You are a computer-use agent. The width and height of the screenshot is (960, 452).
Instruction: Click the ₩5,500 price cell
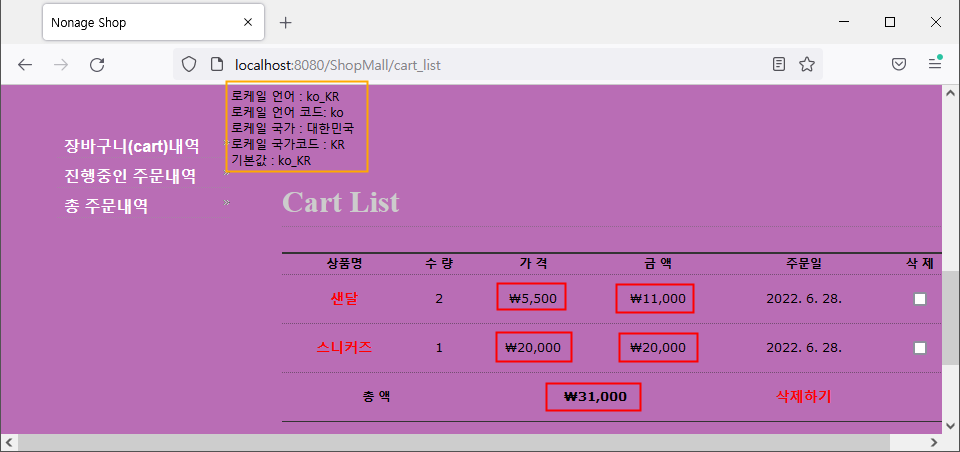coord(533,299)
